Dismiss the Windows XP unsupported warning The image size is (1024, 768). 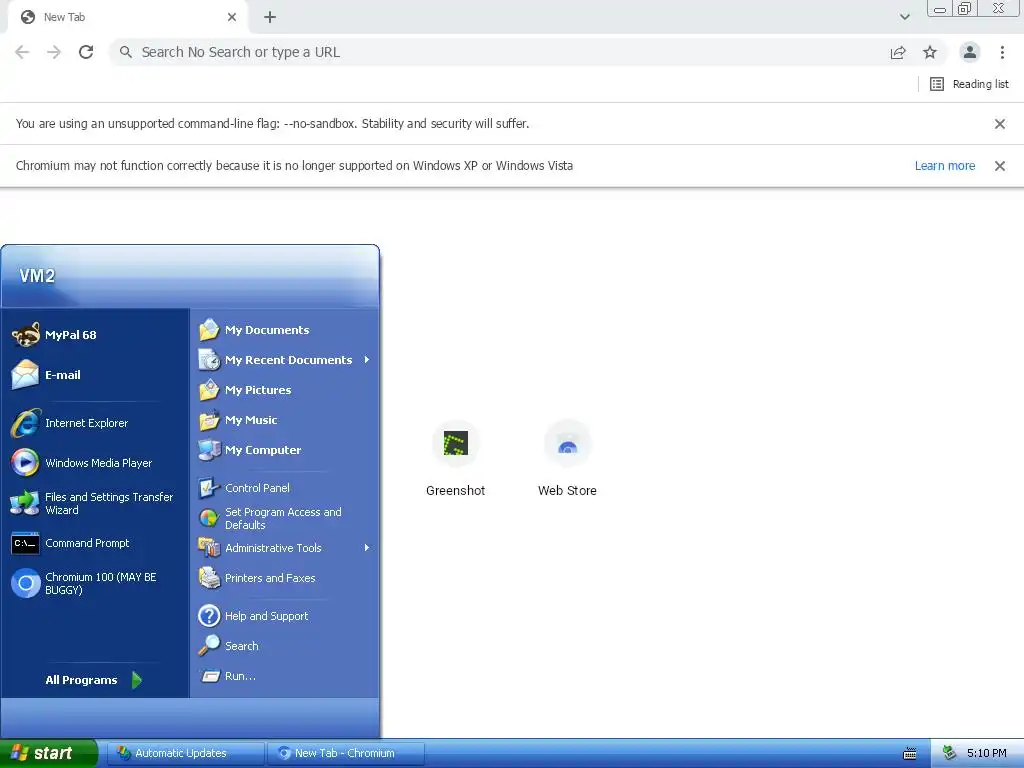tap(999, 166)
